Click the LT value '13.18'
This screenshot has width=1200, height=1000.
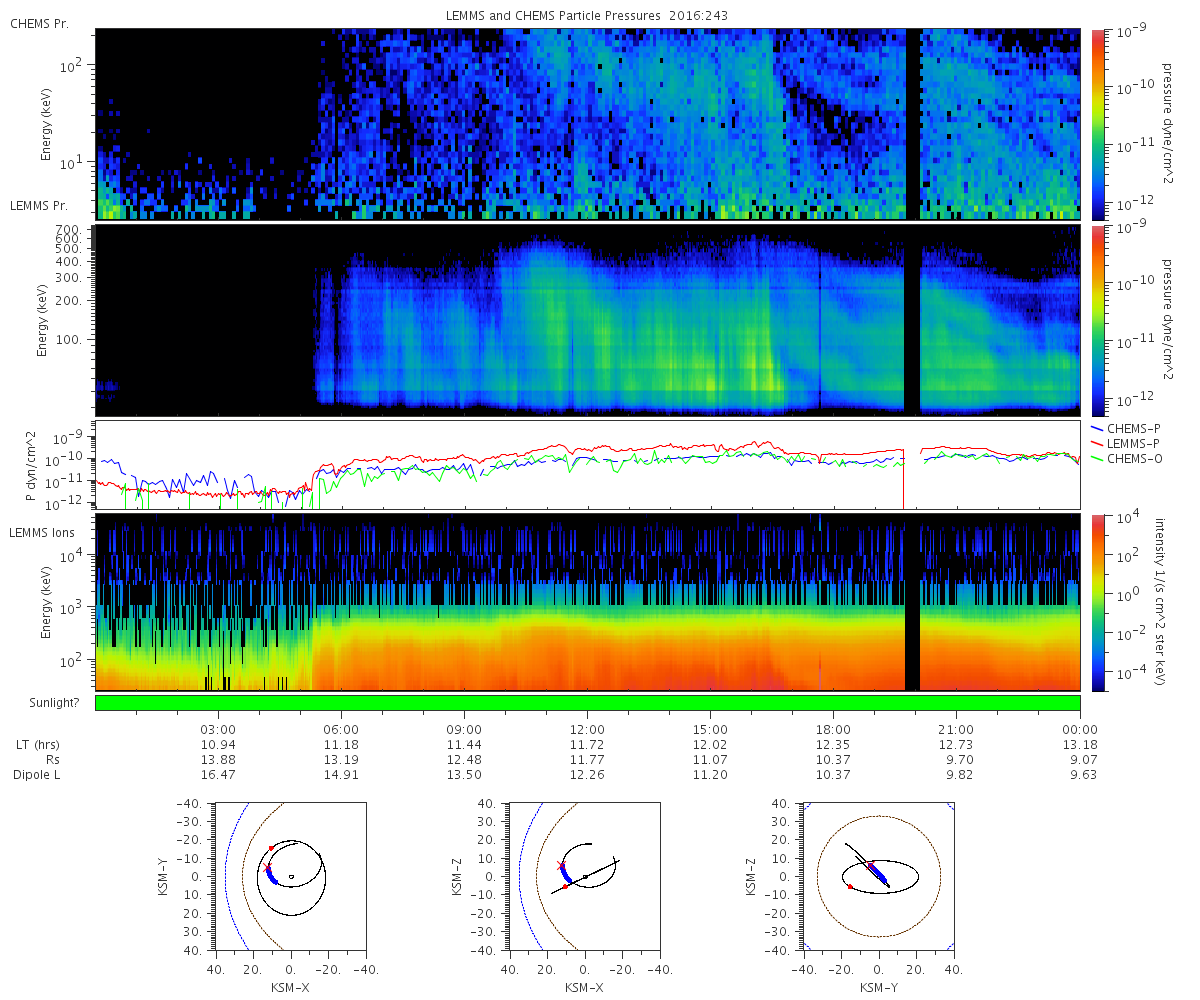click(x=1080, y=745)
